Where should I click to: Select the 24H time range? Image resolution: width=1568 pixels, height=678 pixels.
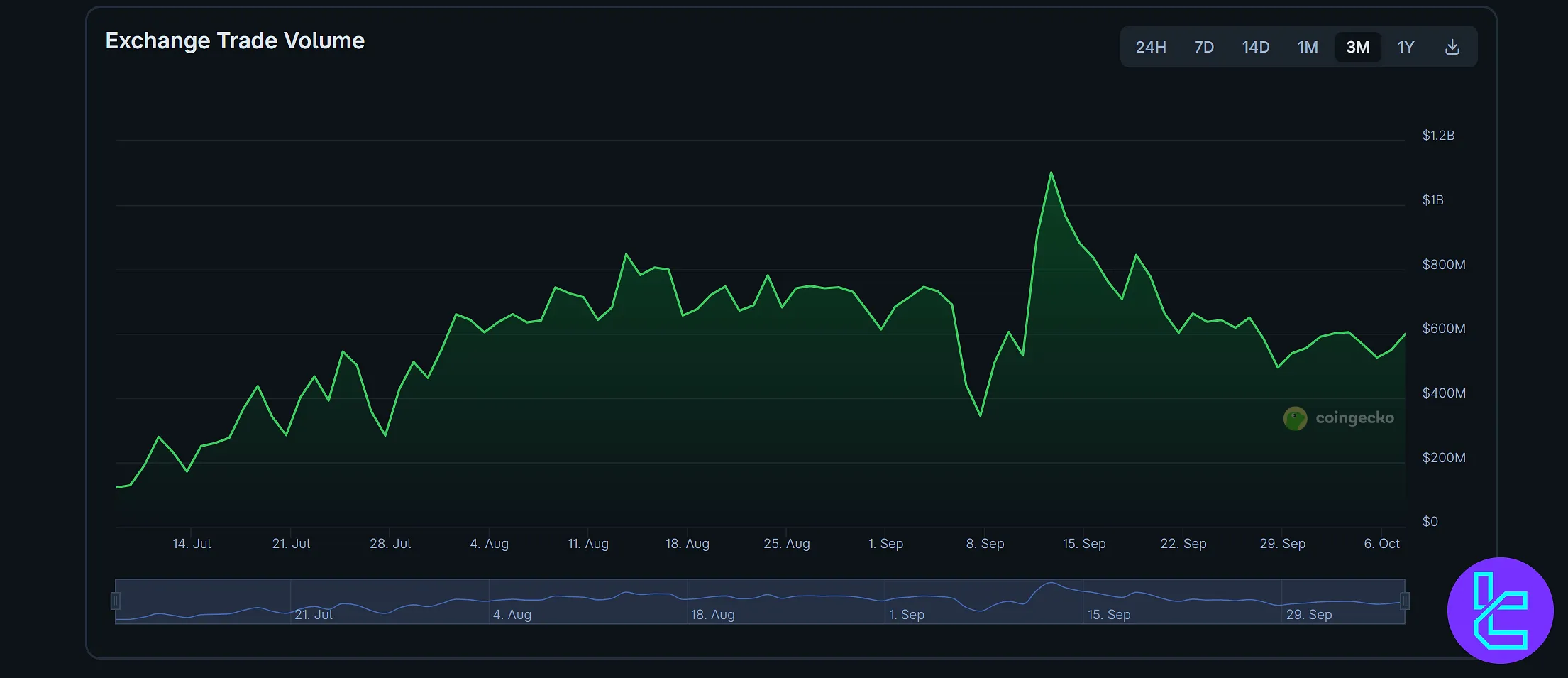click(1150, 47)
